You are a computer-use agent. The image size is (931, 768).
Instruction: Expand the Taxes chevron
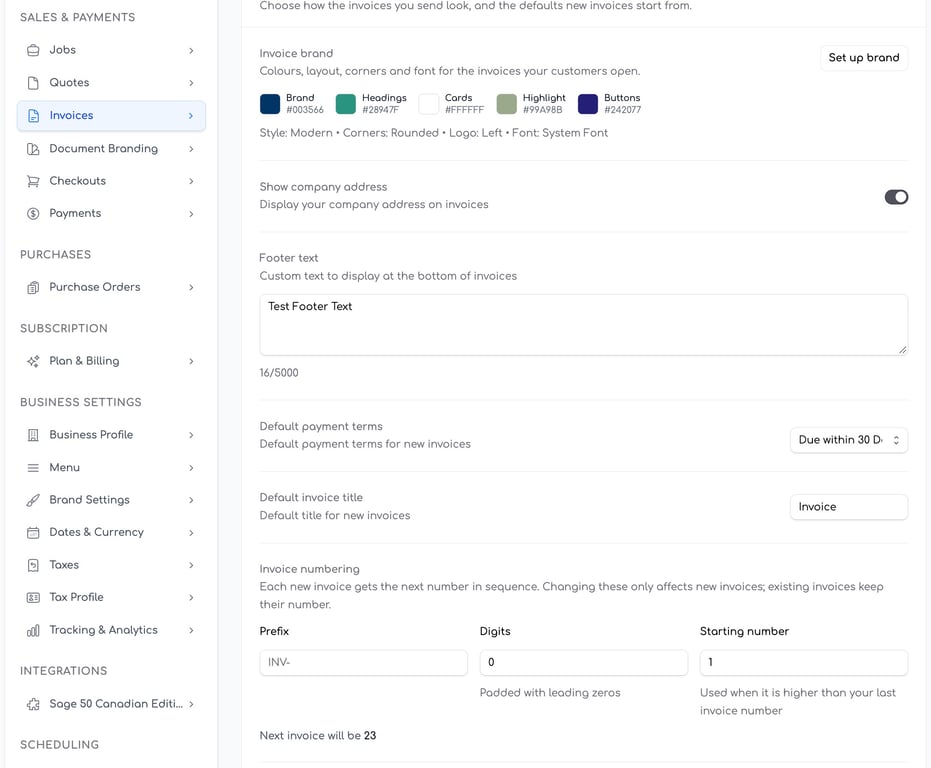(191, 565)
